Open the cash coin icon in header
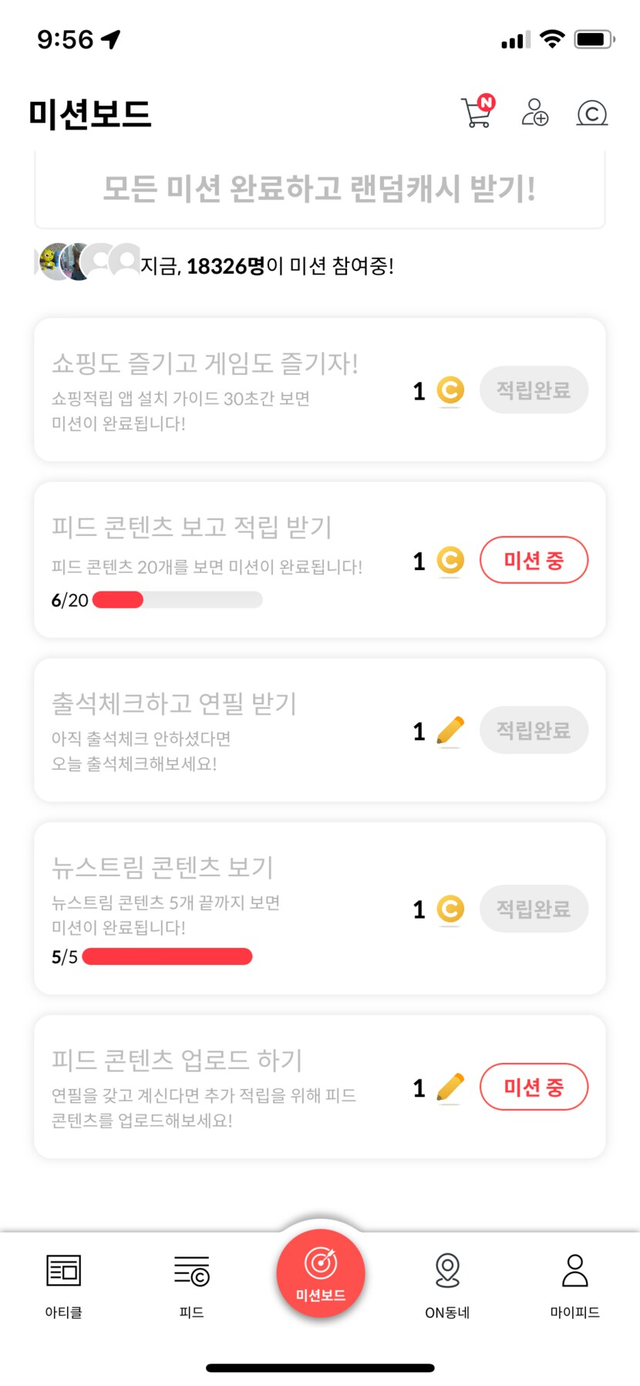Viewport: 640px width, 1386px height. click(x=592, y=112)
